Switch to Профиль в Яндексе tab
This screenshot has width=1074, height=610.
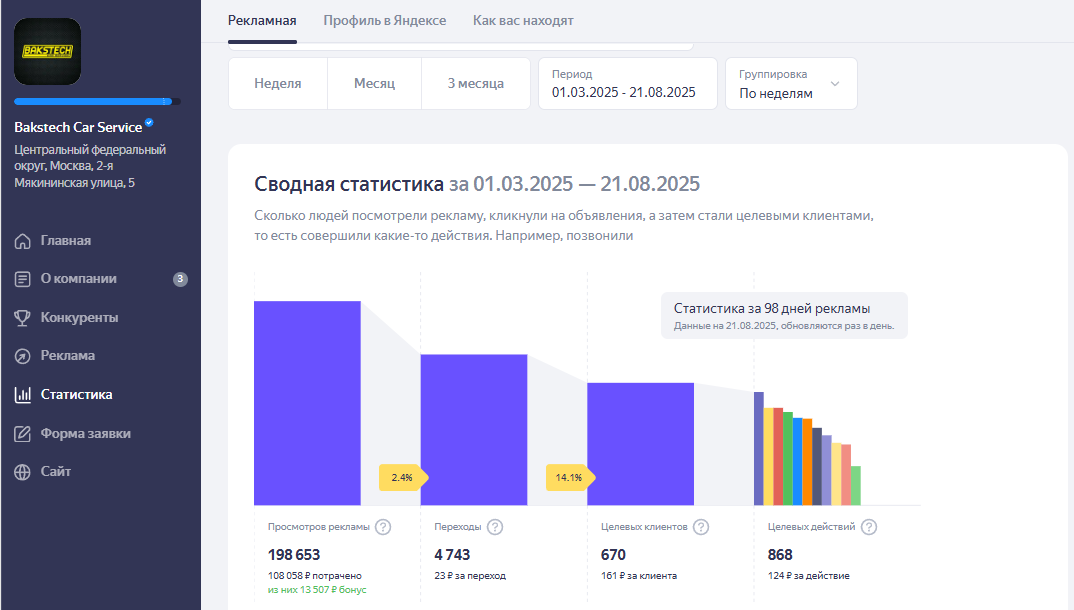(x=385, y=21)
